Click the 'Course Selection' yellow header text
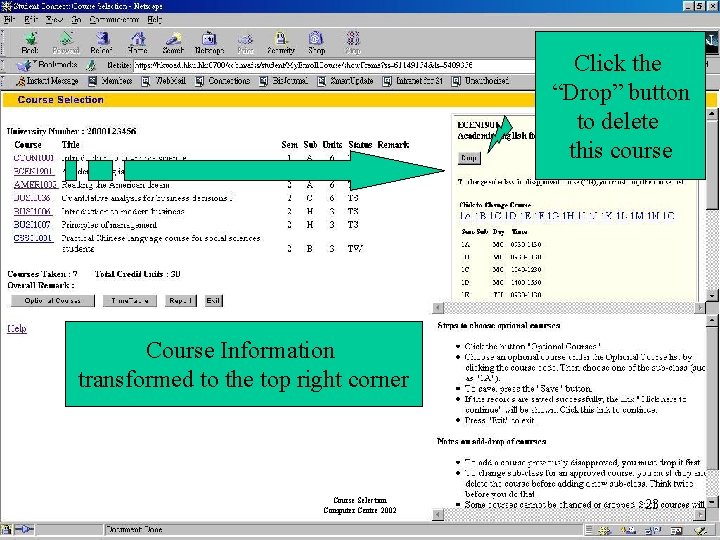The height and width of the screenshot is (540, 720). point(61,100)
